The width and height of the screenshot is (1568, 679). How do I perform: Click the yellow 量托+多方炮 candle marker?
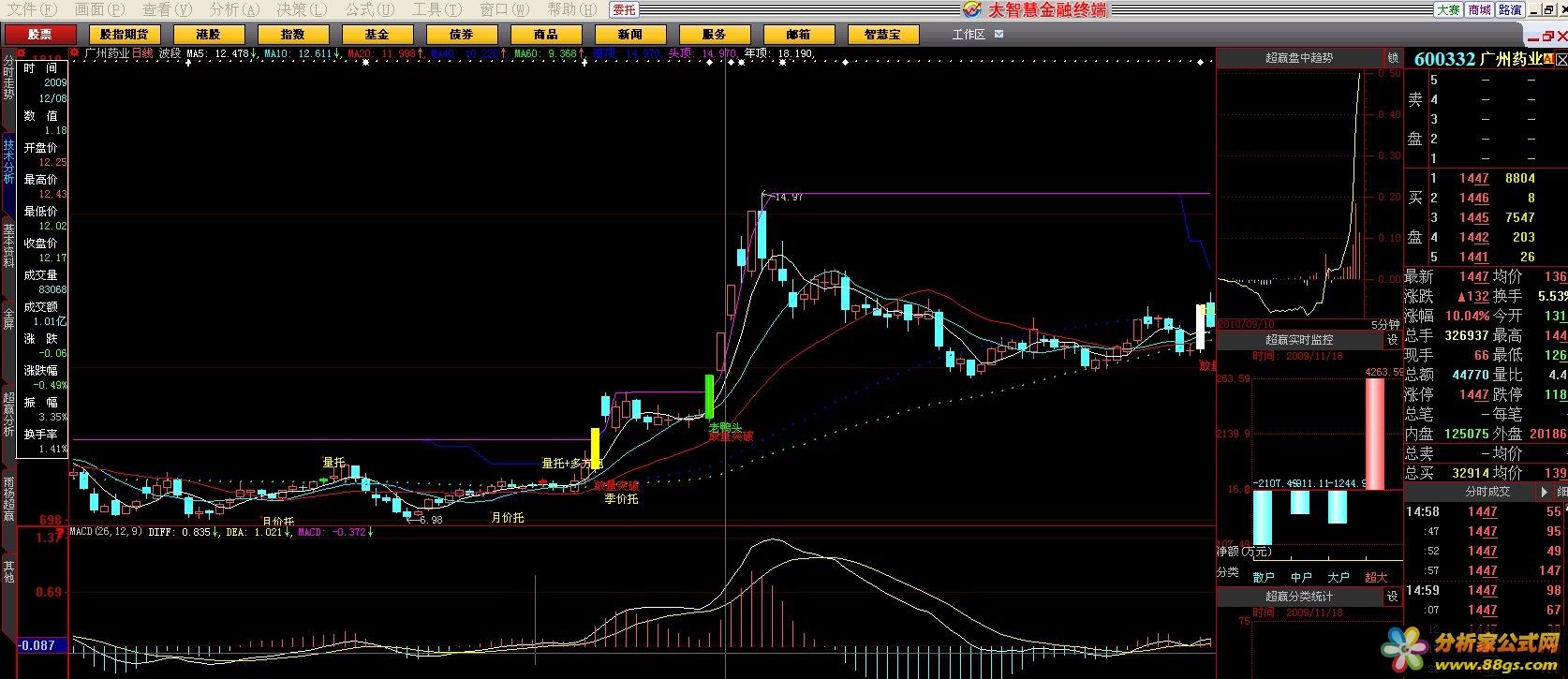click(x=595, y=450)
